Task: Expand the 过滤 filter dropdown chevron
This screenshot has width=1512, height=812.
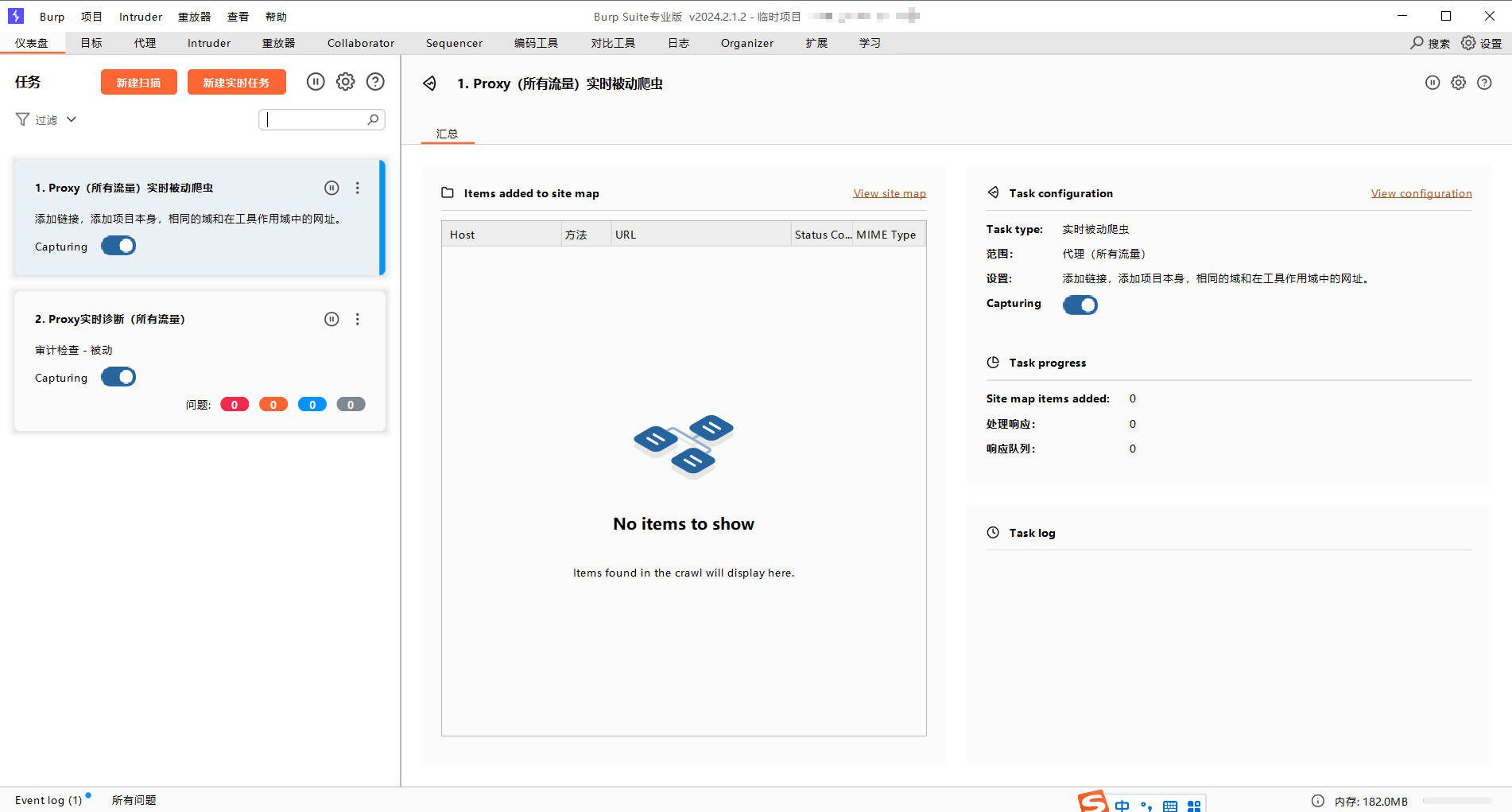Action: click(72, 119)
